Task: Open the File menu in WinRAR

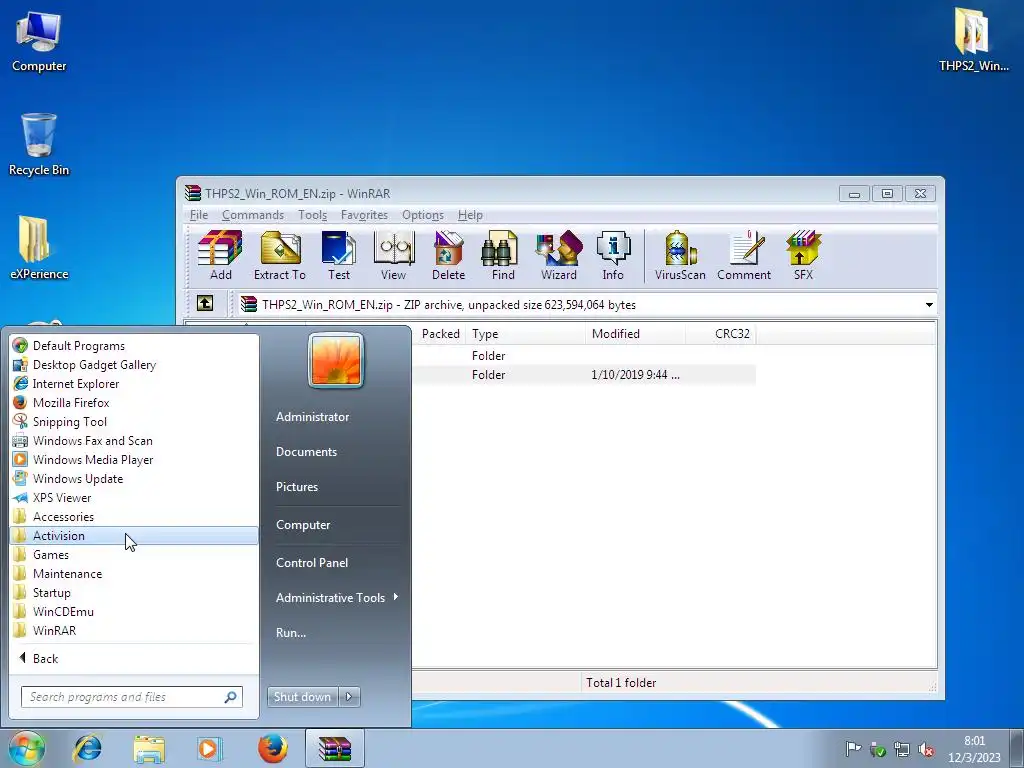Action: tap(199, 215)
